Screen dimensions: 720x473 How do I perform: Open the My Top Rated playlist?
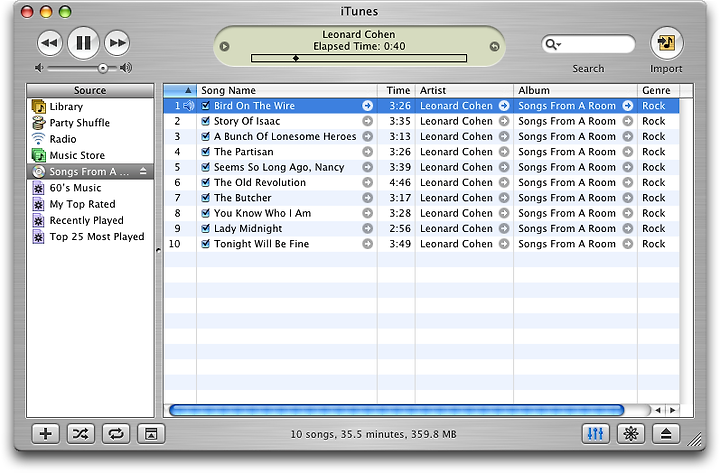90,204
